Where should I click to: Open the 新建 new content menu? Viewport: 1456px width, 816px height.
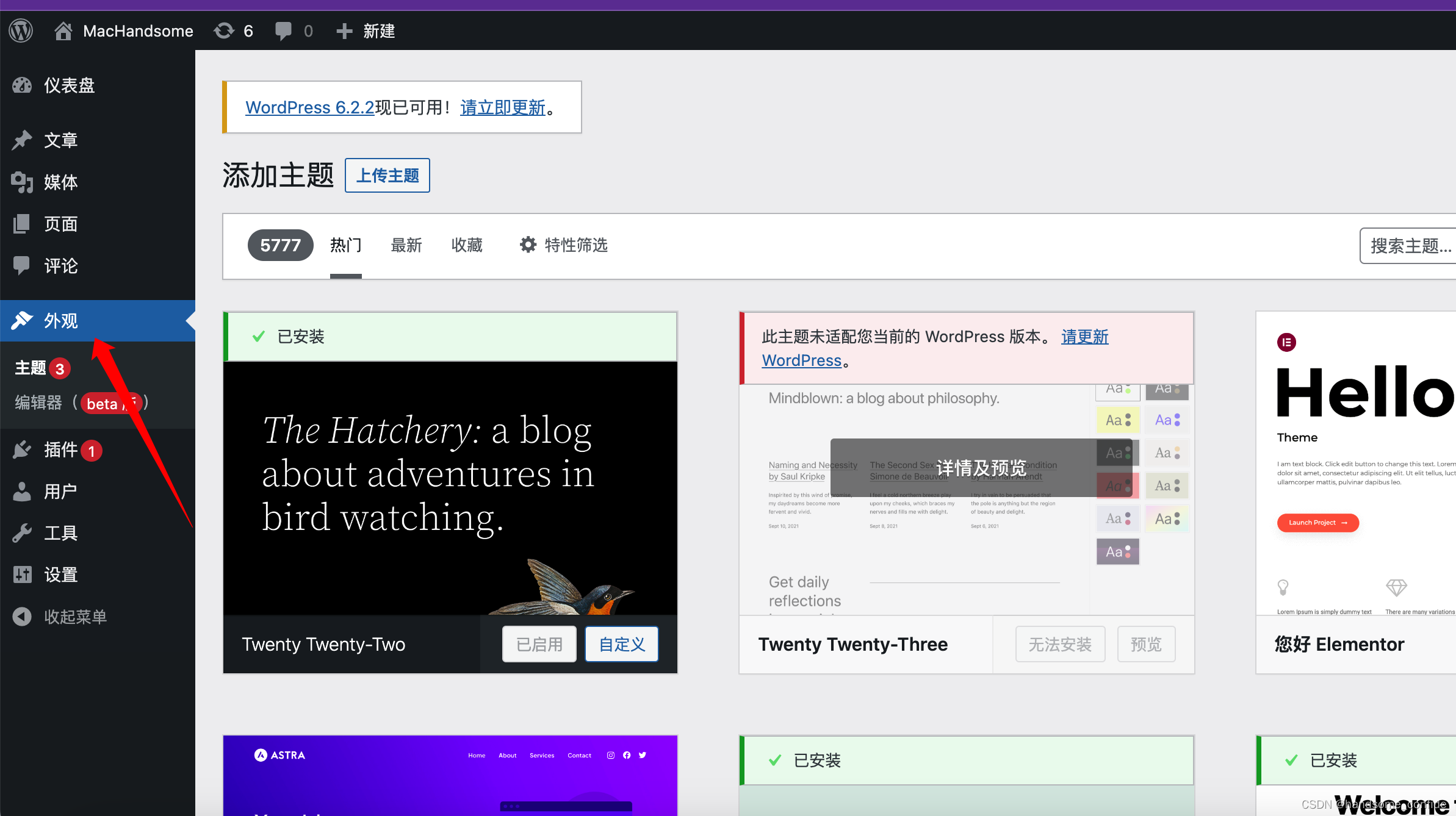tap(366, 30)
